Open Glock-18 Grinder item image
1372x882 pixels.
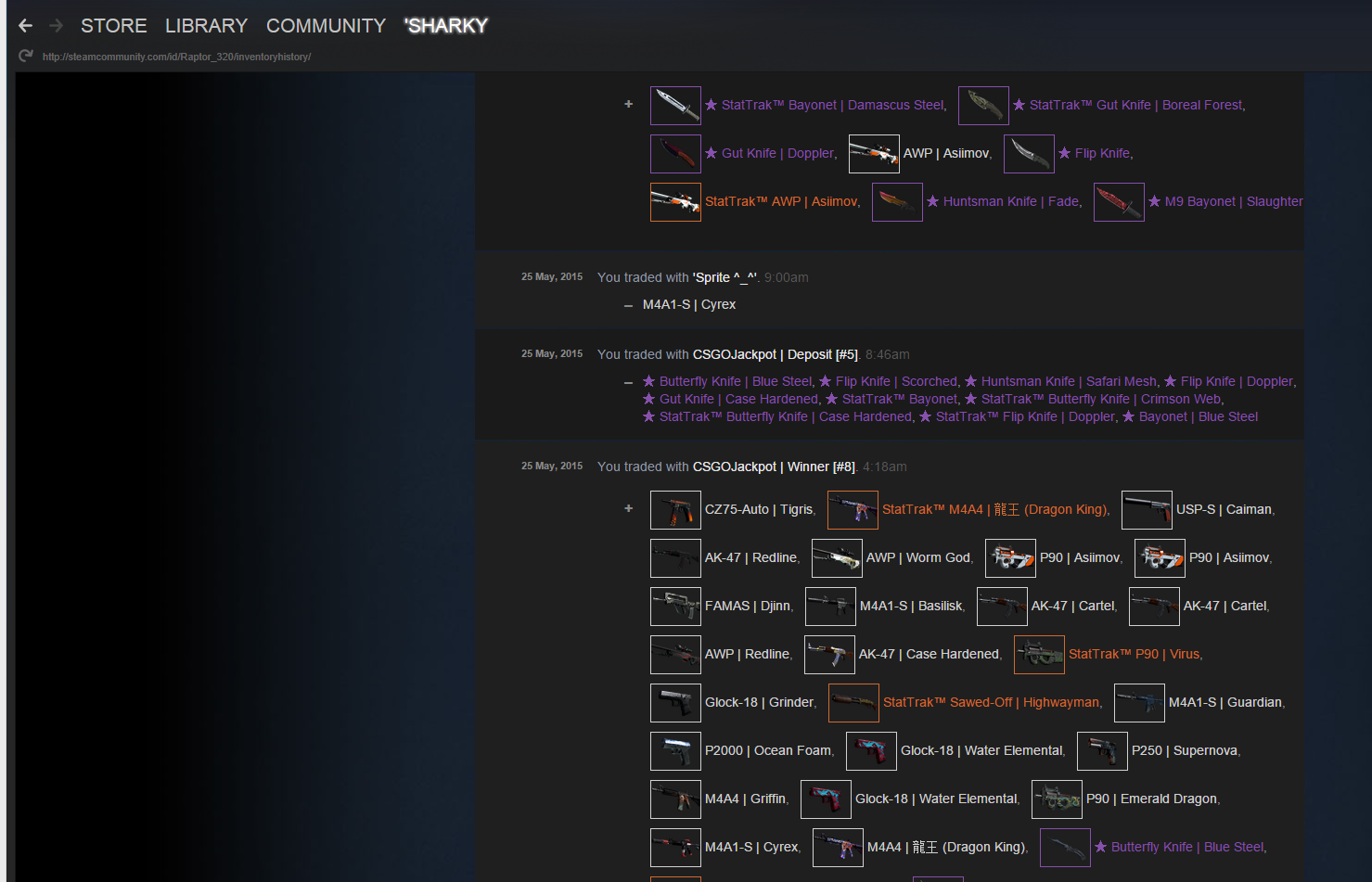675,703
